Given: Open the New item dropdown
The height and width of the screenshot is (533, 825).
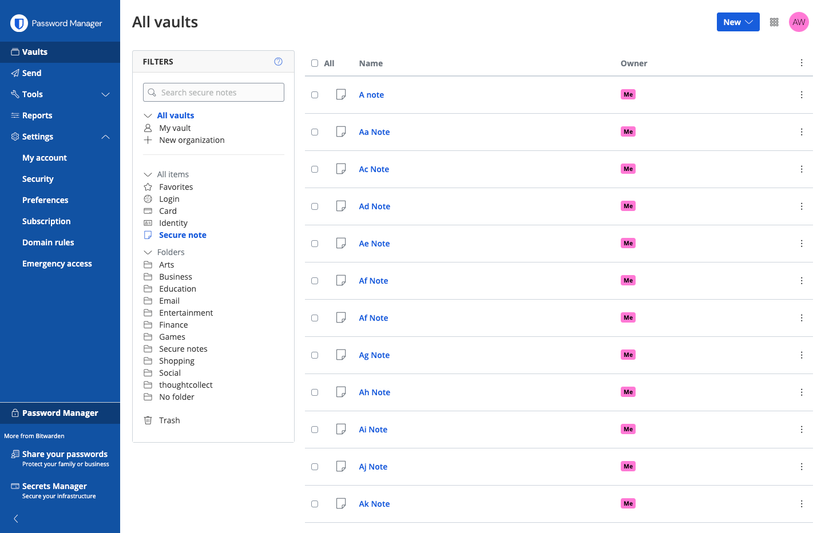Looking at the screenshot, I should (x=738, y=22).
